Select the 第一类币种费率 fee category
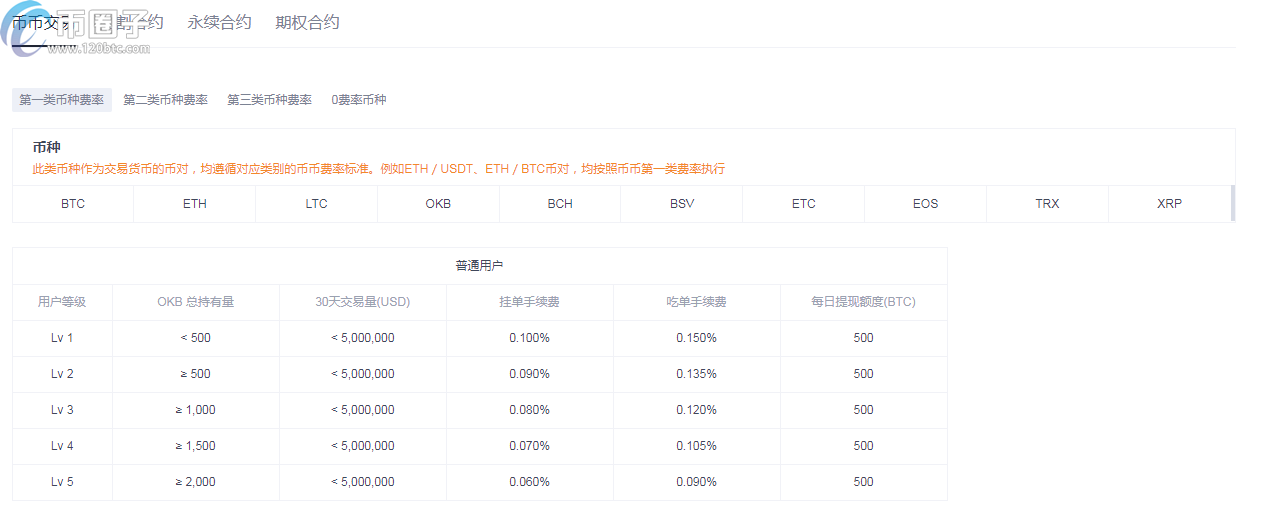 62,100
